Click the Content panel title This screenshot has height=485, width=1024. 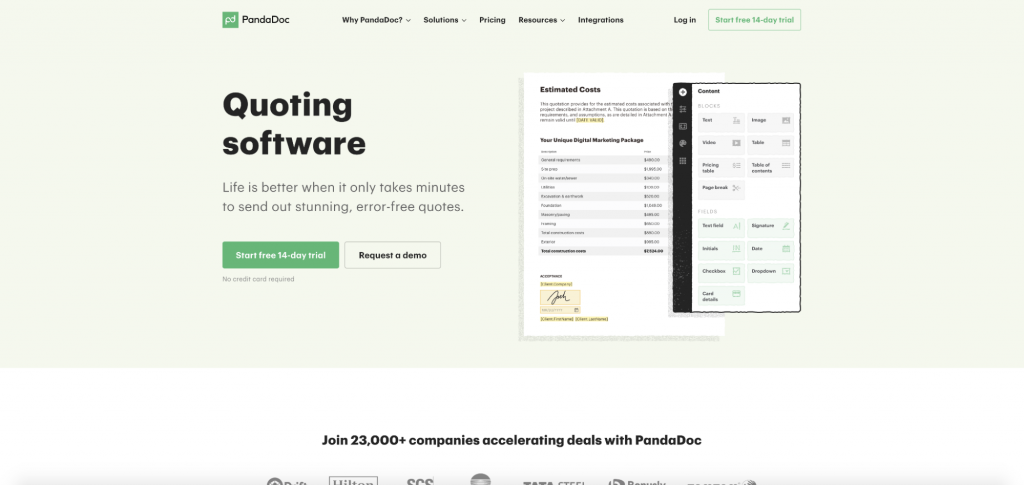(x=709, y=91)
